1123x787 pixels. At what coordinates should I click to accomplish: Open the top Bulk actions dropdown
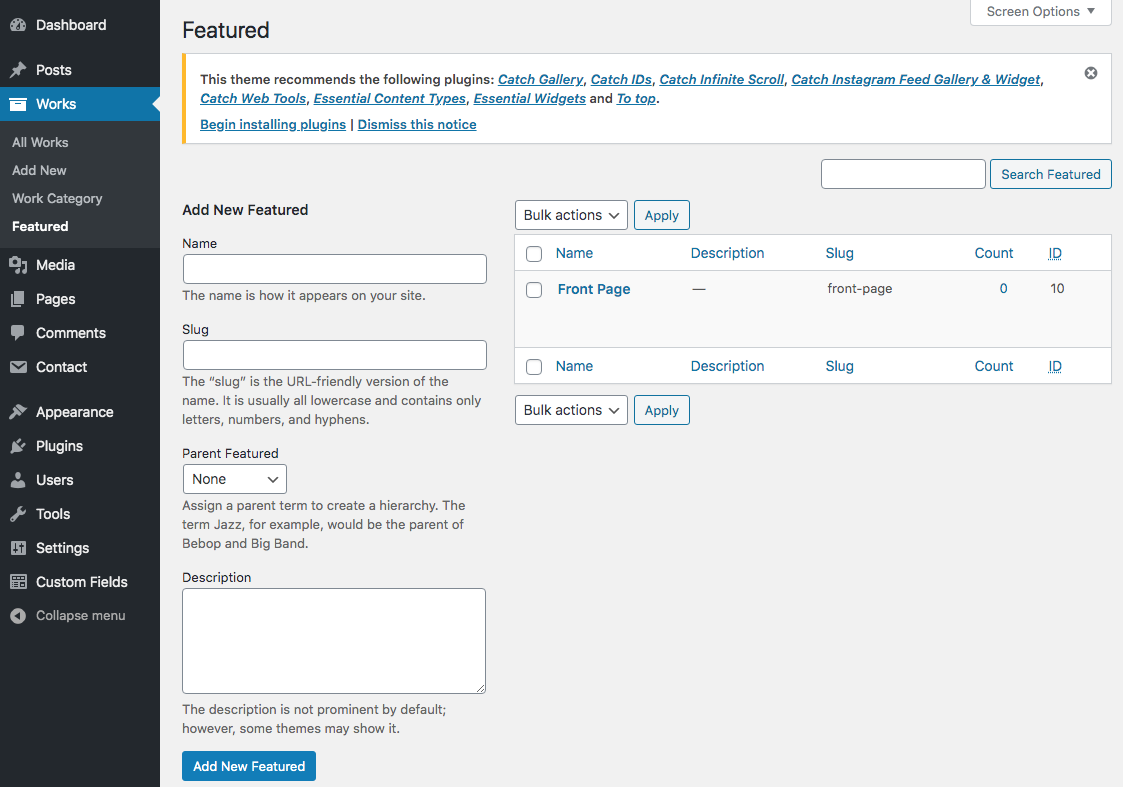(571, 215)
